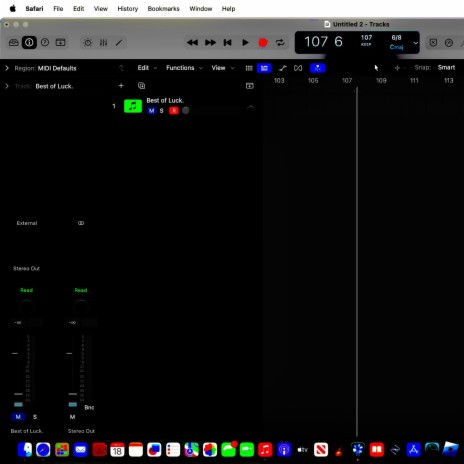Open the View menu in tracks area
464x464 pixels.
click(222, 68)
